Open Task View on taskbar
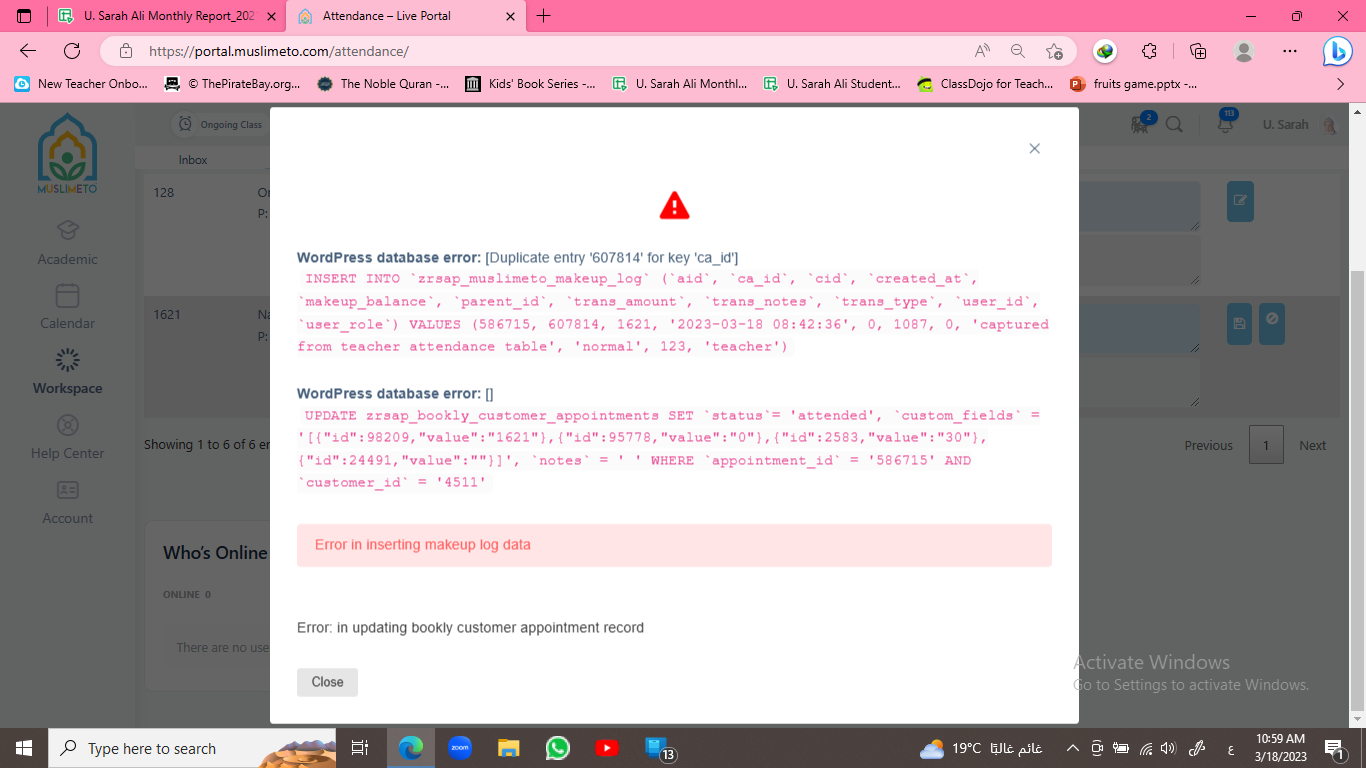Viewport: 1366px width, 768px height. pyautogui.click(x=360, y=748)
